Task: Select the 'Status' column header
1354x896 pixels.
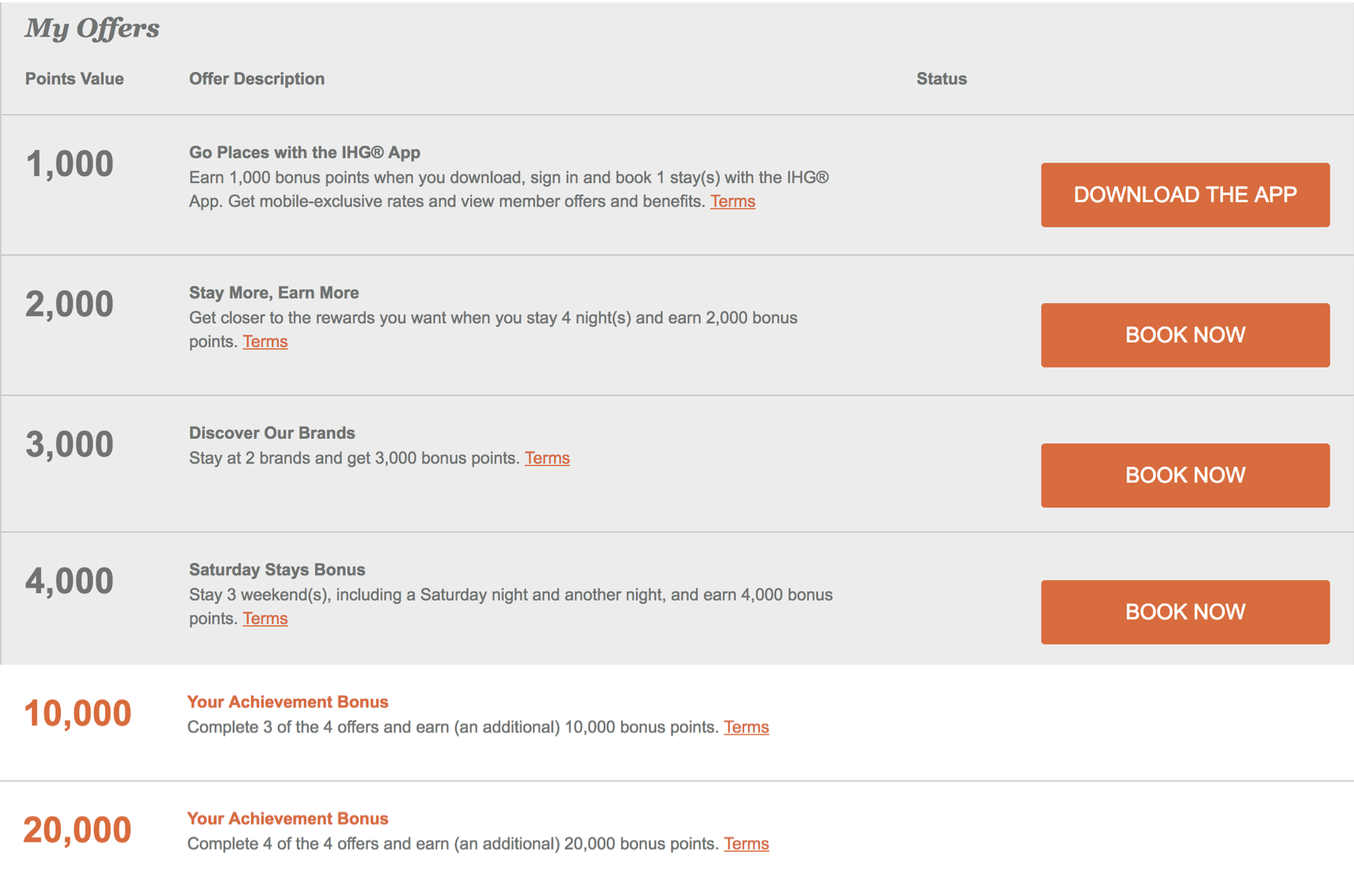Action: coord(941,79)
